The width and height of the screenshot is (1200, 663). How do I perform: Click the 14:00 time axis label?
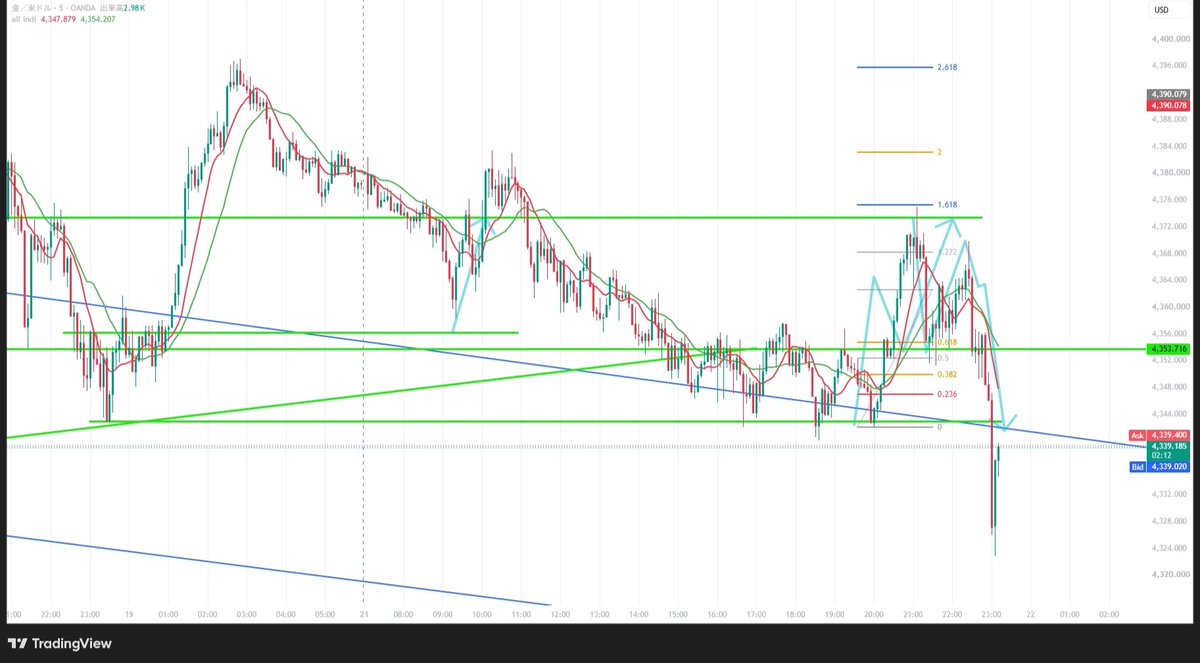click(638, 614)
